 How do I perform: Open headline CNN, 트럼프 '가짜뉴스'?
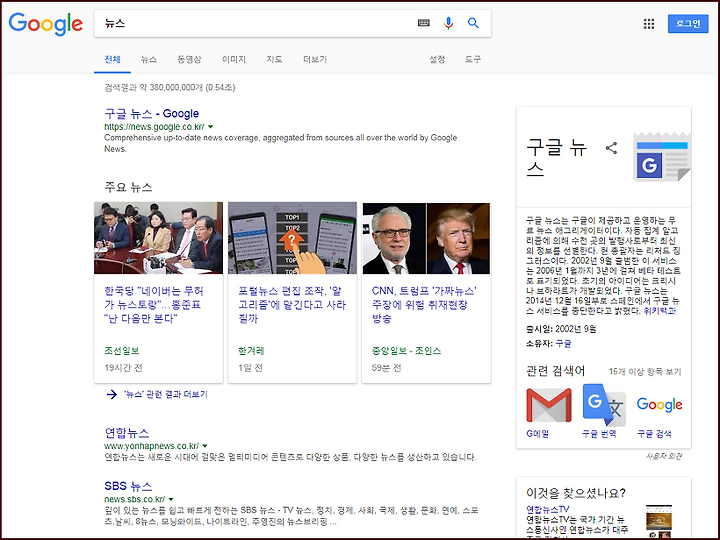(424, 305)
